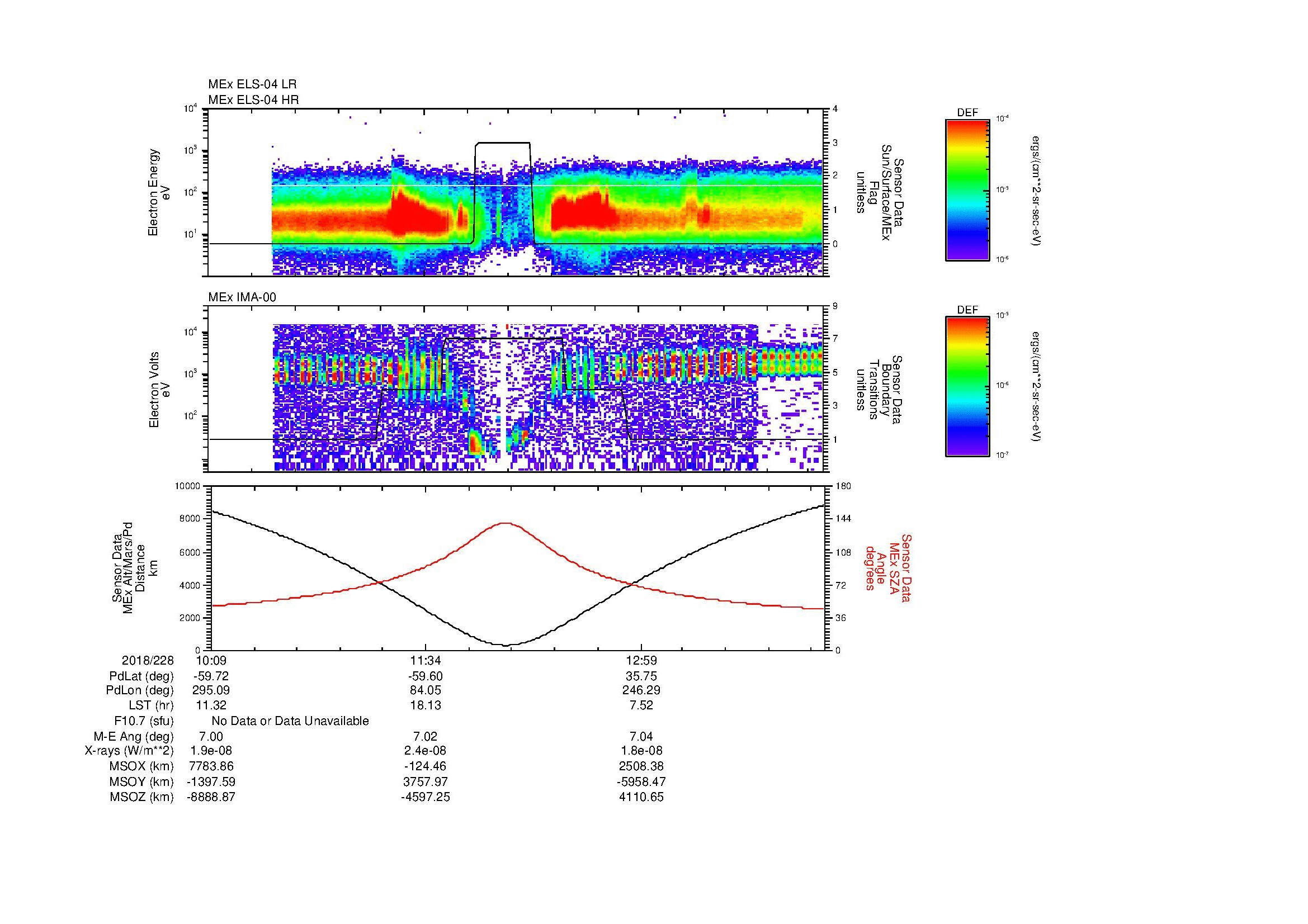
Task: Click the 'M-E Ang (deg)' row label
Action: [x=134, y=737]
